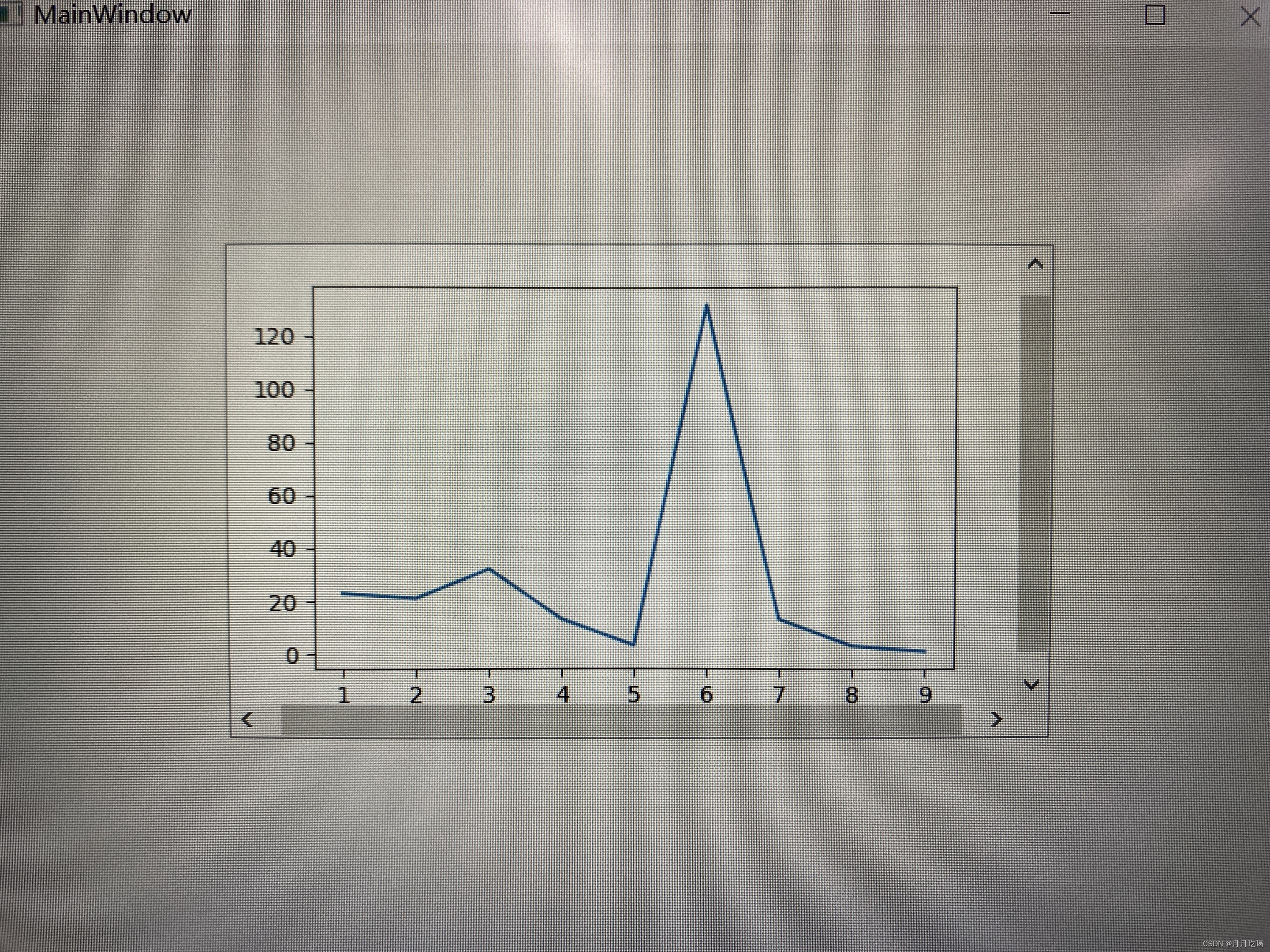Click the x-axis label 3
This screenshot has height=952, width=1270.
coord(489,695)
